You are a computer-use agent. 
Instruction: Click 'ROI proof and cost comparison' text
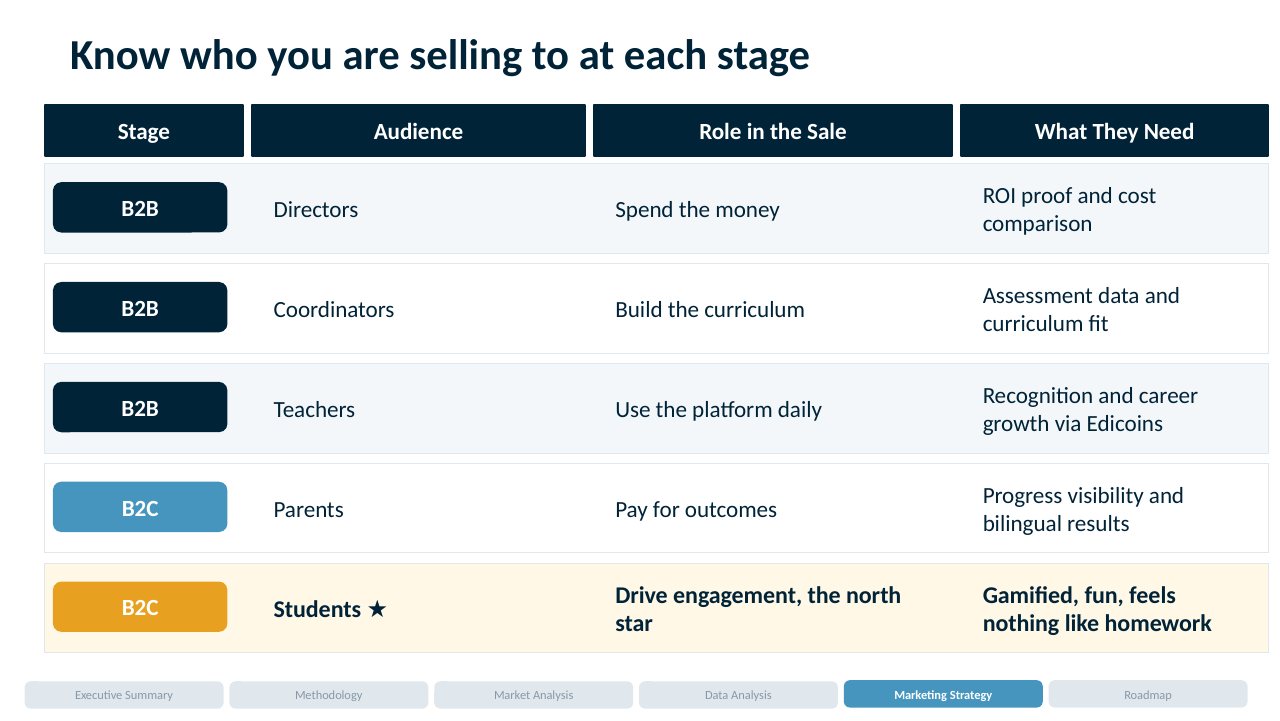pyautogui.click(x=1069, y=209)
